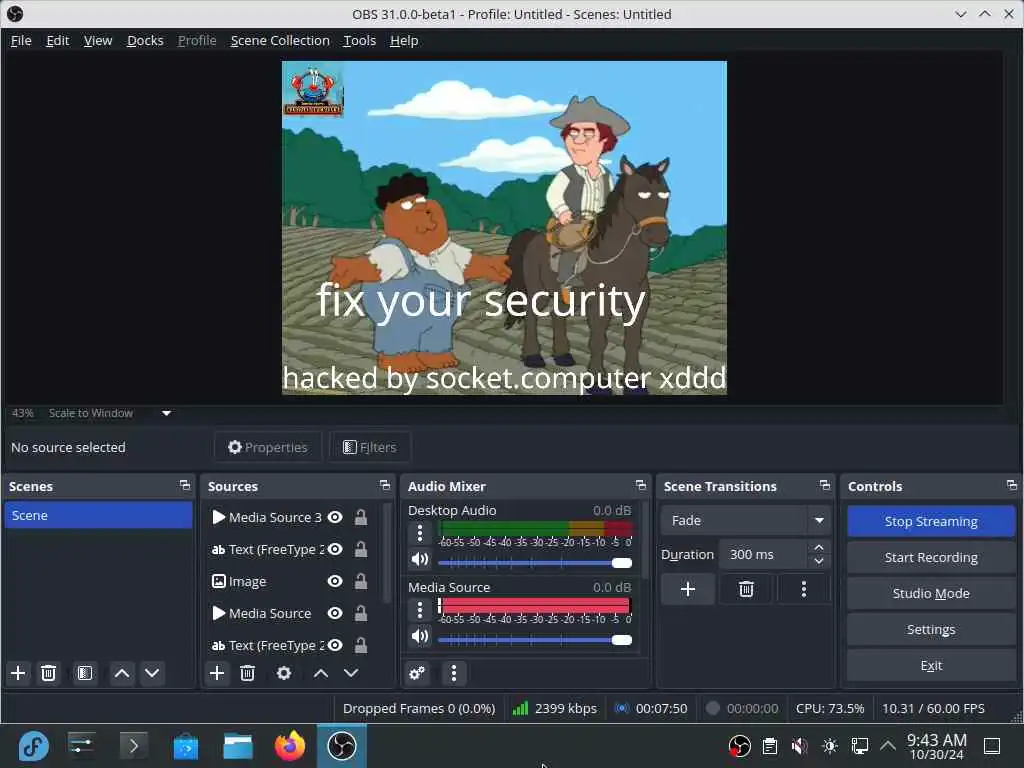Click the transition Duration input field

[764, 554]
